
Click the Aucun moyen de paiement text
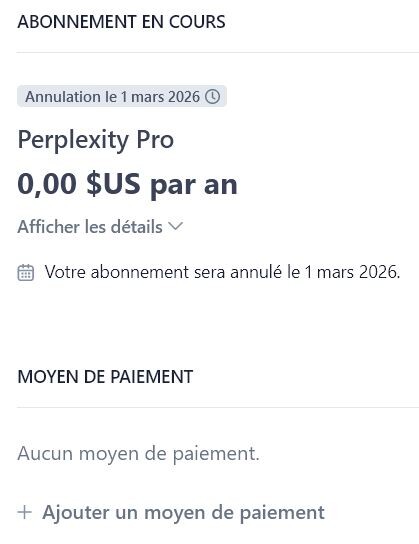138,454
